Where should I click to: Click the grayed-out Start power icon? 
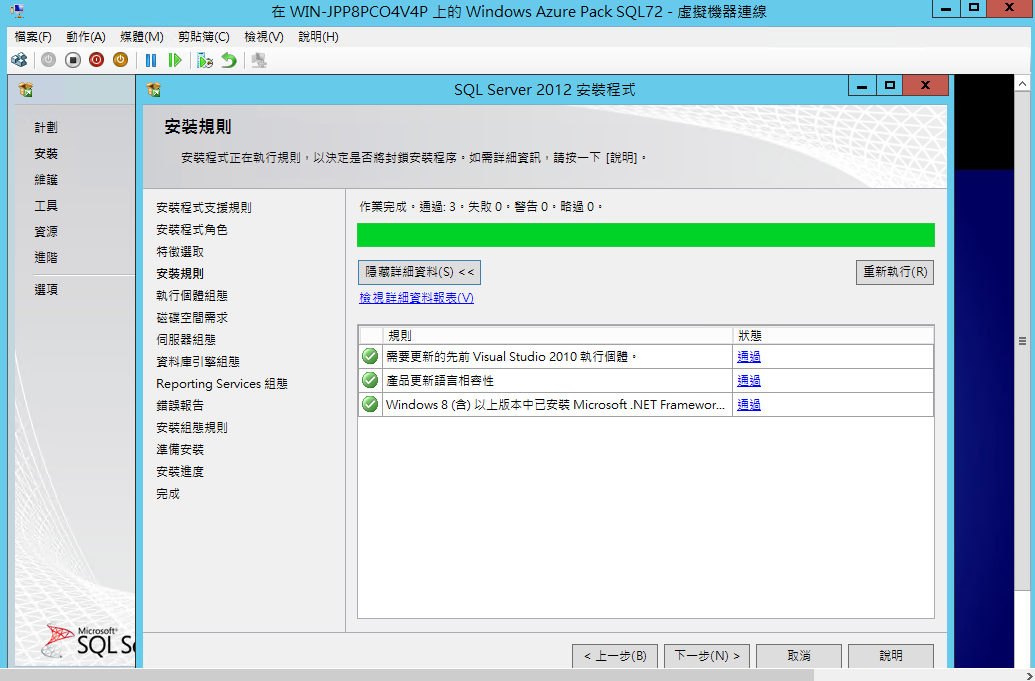(x=48, y=61)
